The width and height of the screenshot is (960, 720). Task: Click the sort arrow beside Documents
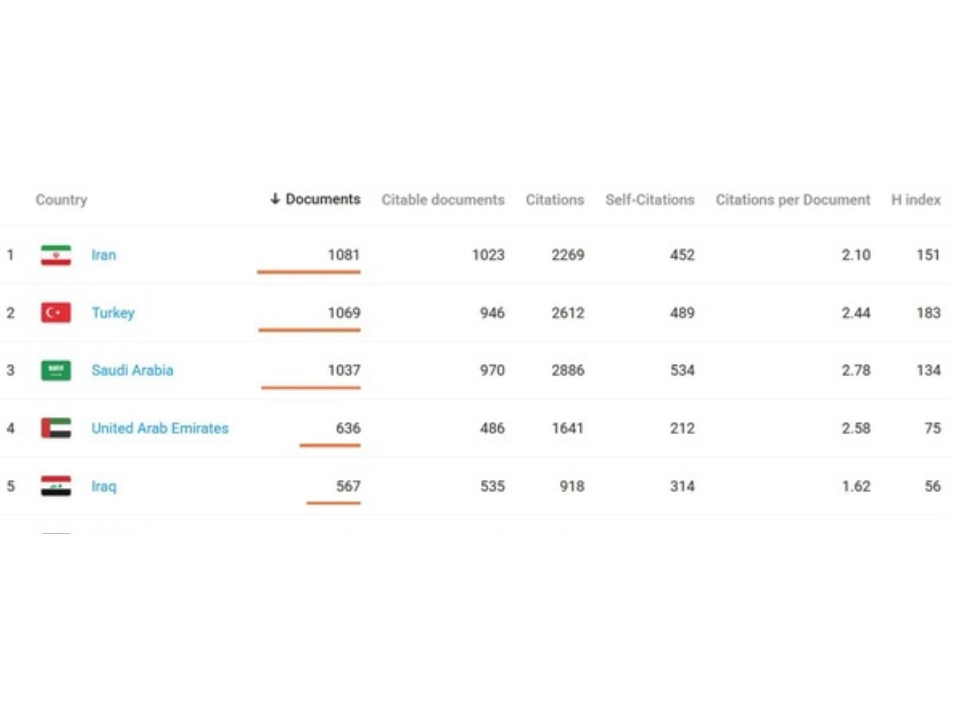click(x=275, y=199)
